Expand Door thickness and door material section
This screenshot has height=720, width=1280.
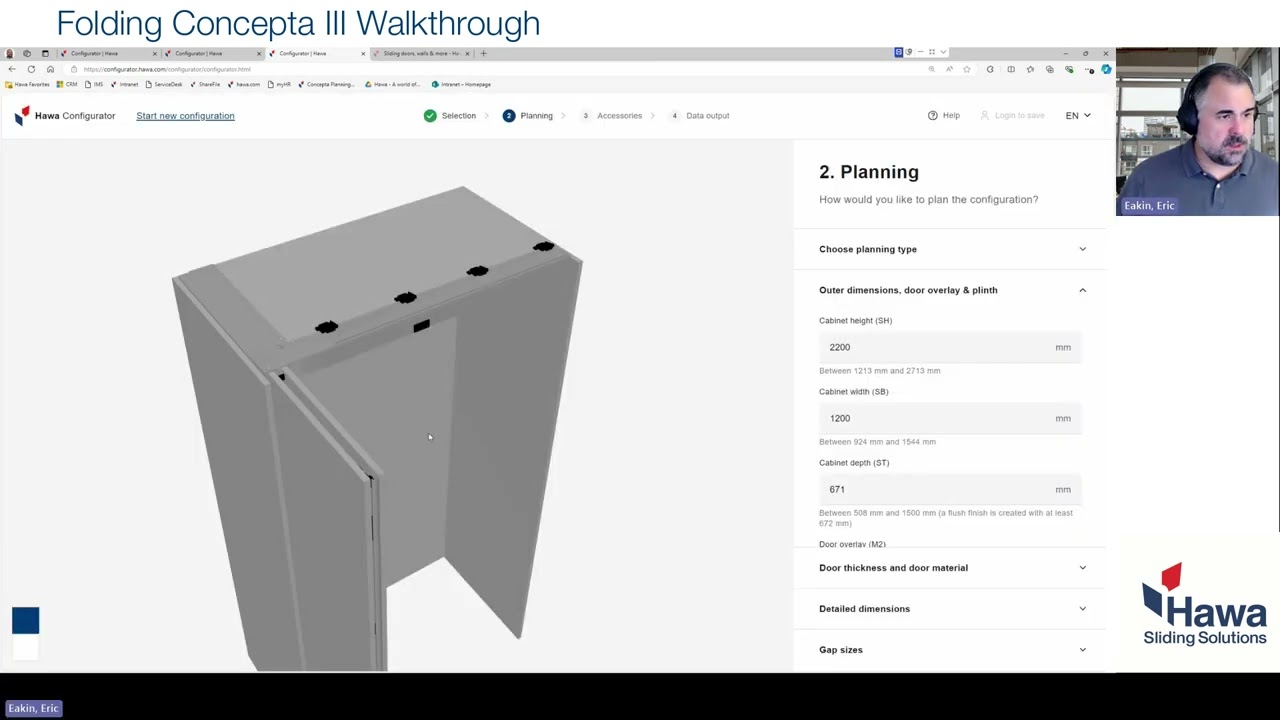(951, 568)
